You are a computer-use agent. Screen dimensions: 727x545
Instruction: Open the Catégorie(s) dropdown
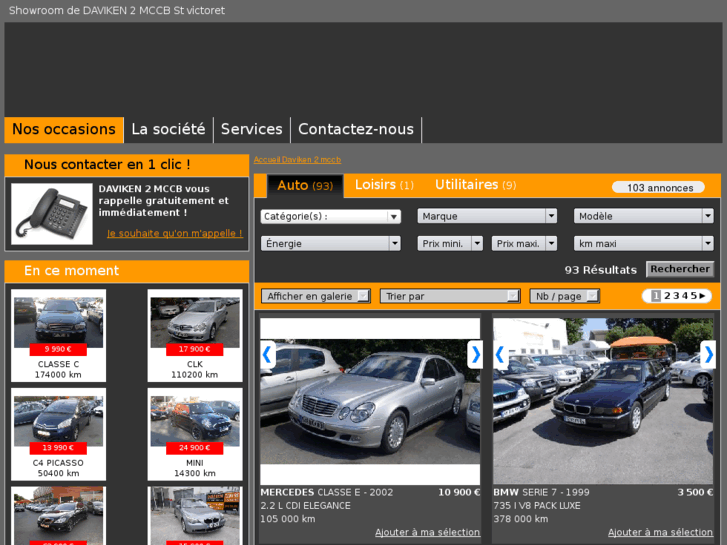331,217
